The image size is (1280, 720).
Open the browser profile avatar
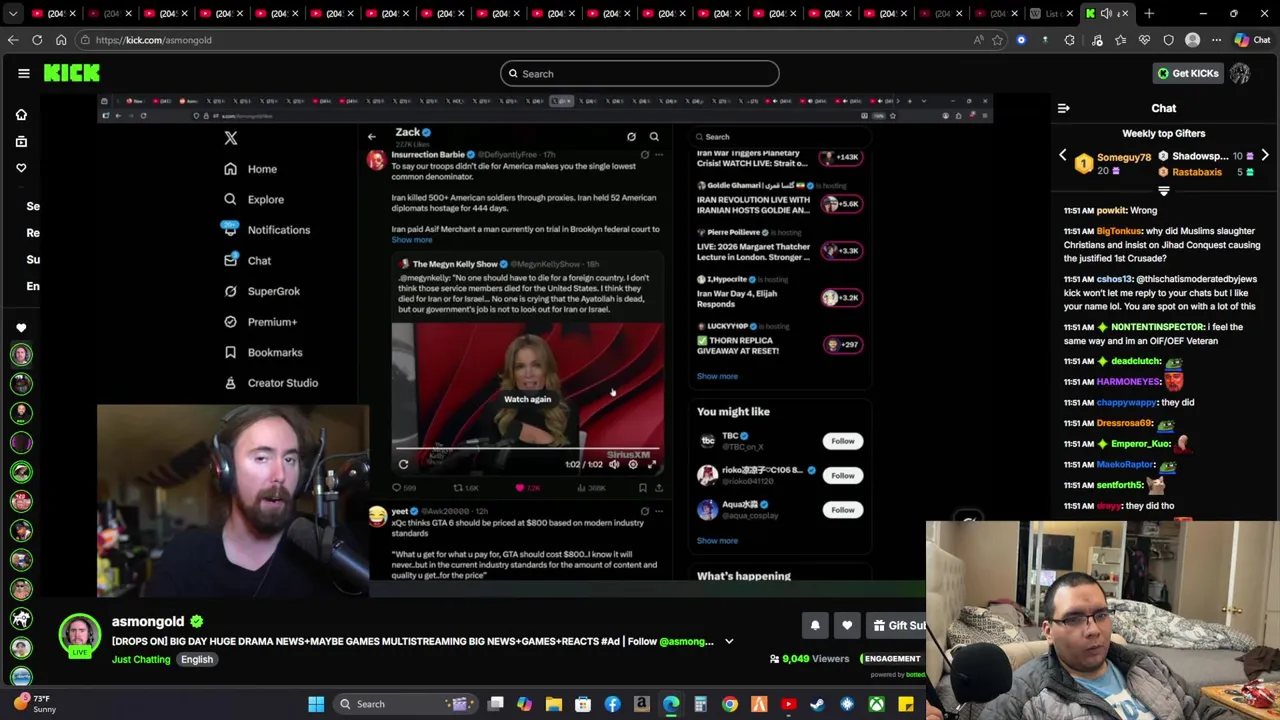1192,40
